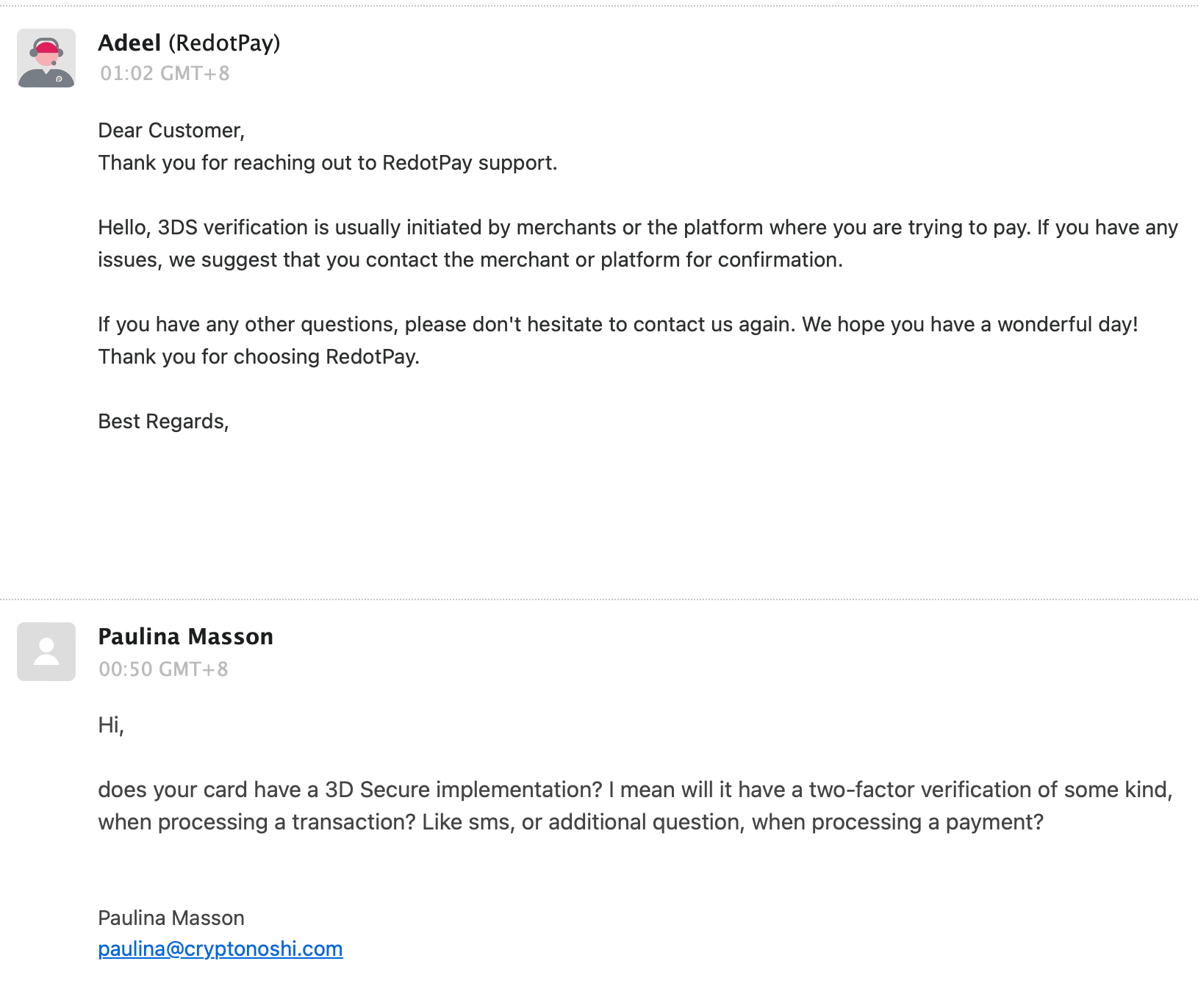The width and height of the screenshot is (1198, 1008).
Task: Click the line about contacting the merchant
Action: pos(470,260)
